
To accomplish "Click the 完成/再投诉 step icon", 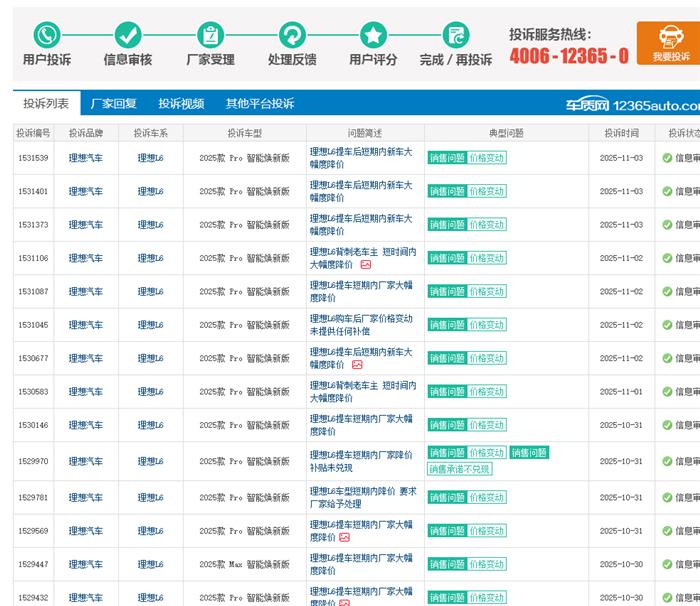I will click(x=456, y=35).
